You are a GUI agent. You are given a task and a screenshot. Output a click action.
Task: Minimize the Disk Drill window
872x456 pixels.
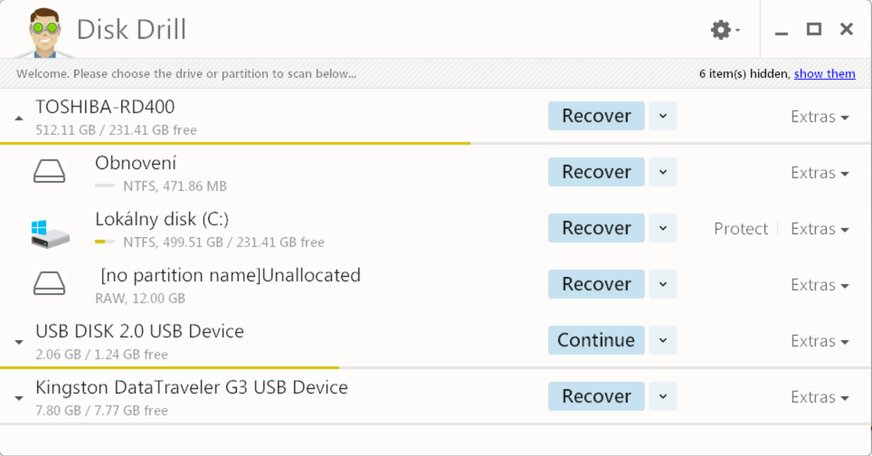783,30
